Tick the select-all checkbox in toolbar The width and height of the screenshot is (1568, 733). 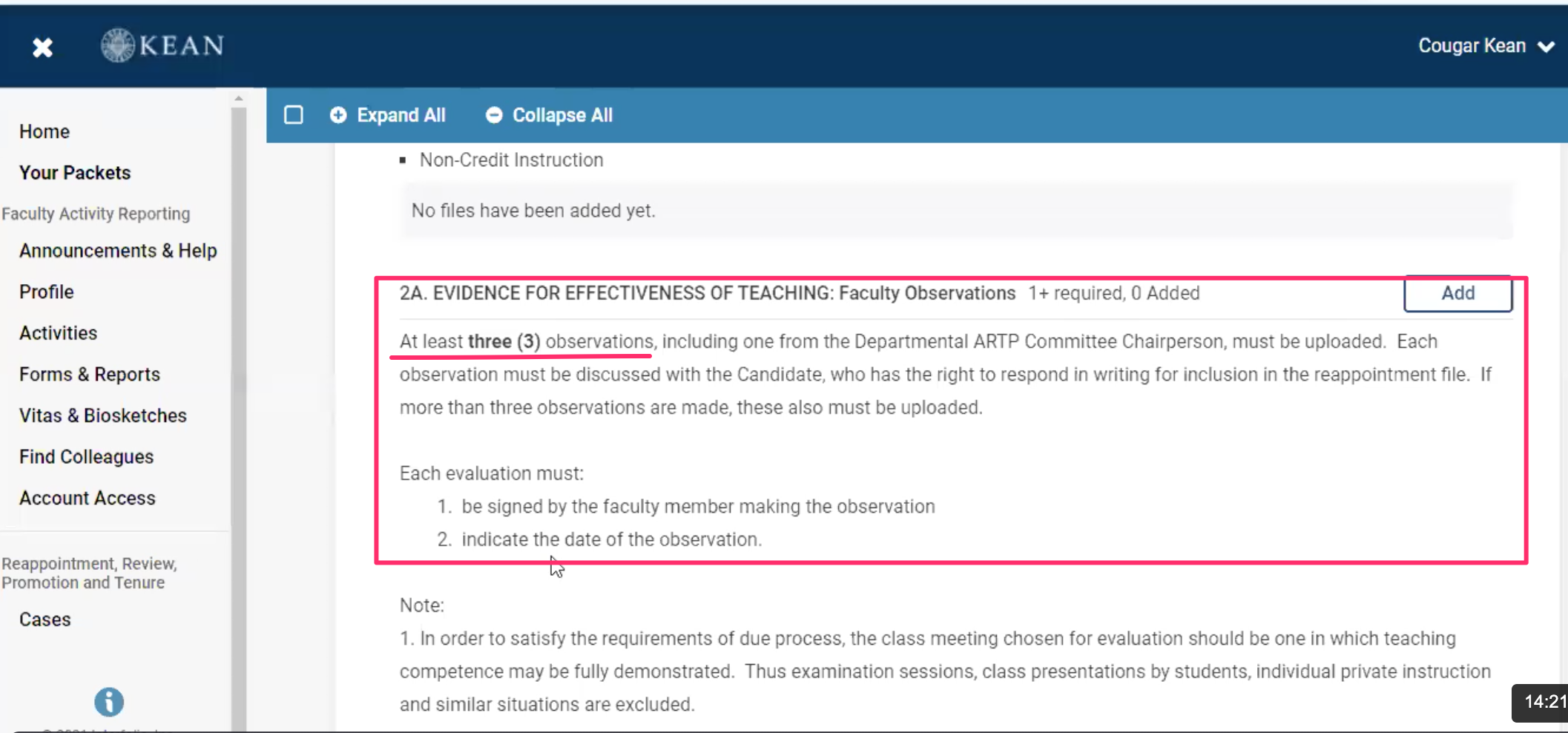coord(294,115)
